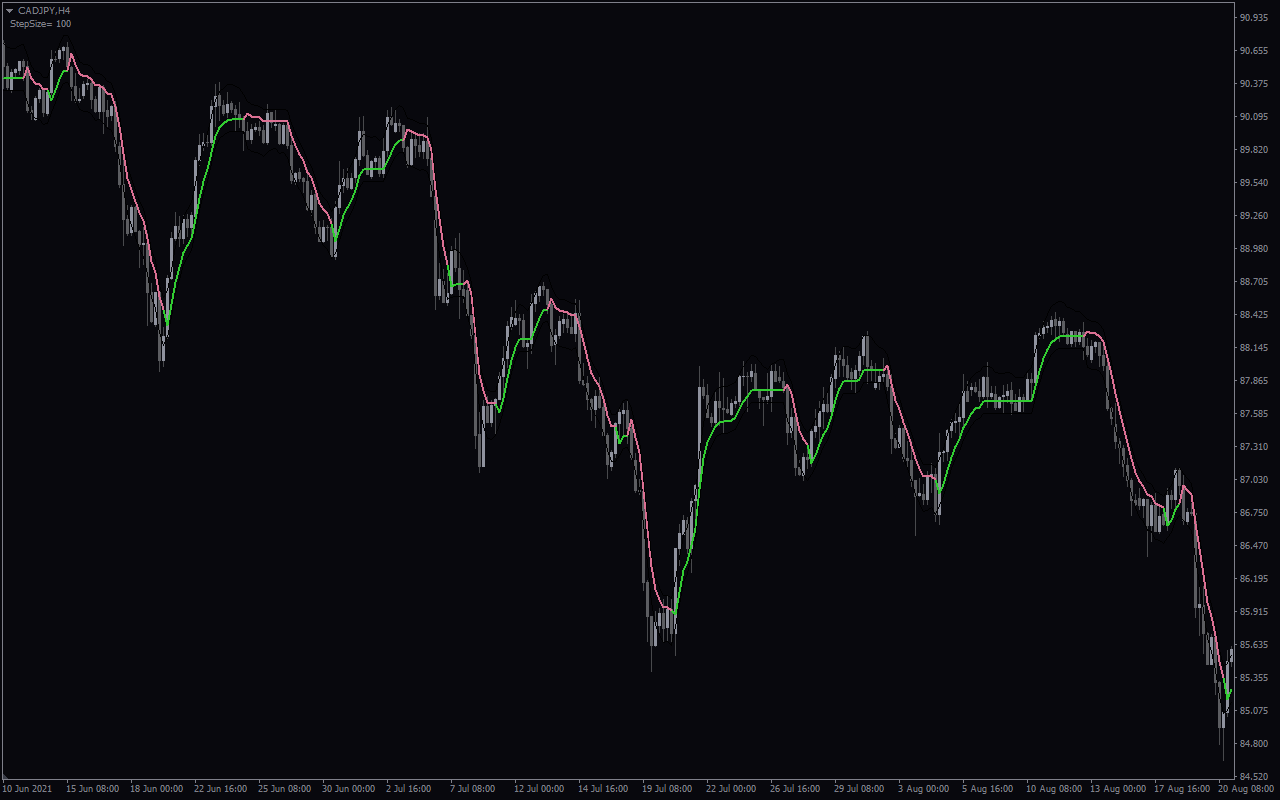The image size is (1280, 800).
Task: Select the 15 Jun 08:00 time label
Action: 93,789
